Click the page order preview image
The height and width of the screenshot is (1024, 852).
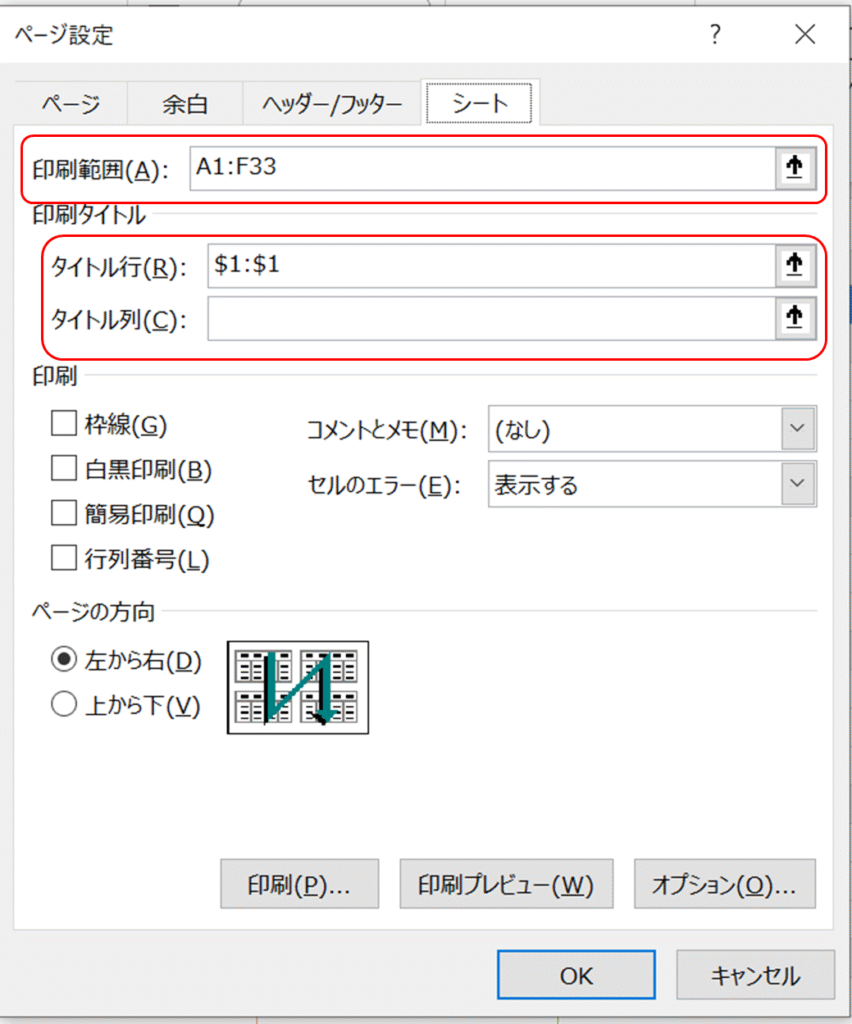298,688
